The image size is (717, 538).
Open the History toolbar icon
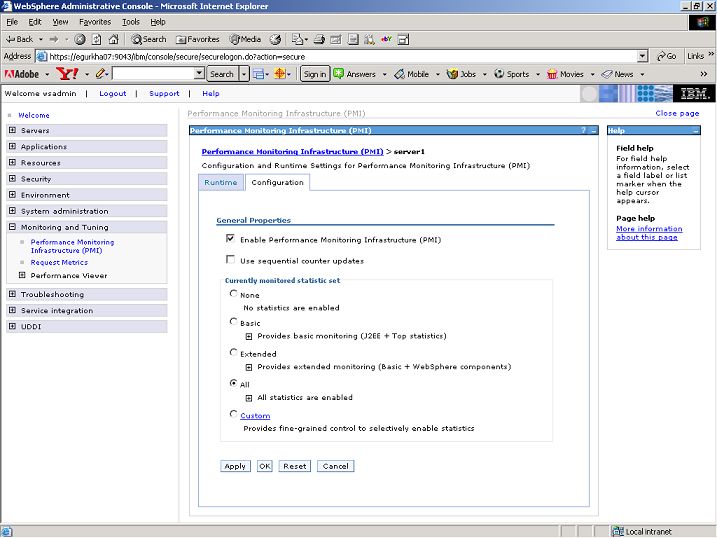coord(275,39)
